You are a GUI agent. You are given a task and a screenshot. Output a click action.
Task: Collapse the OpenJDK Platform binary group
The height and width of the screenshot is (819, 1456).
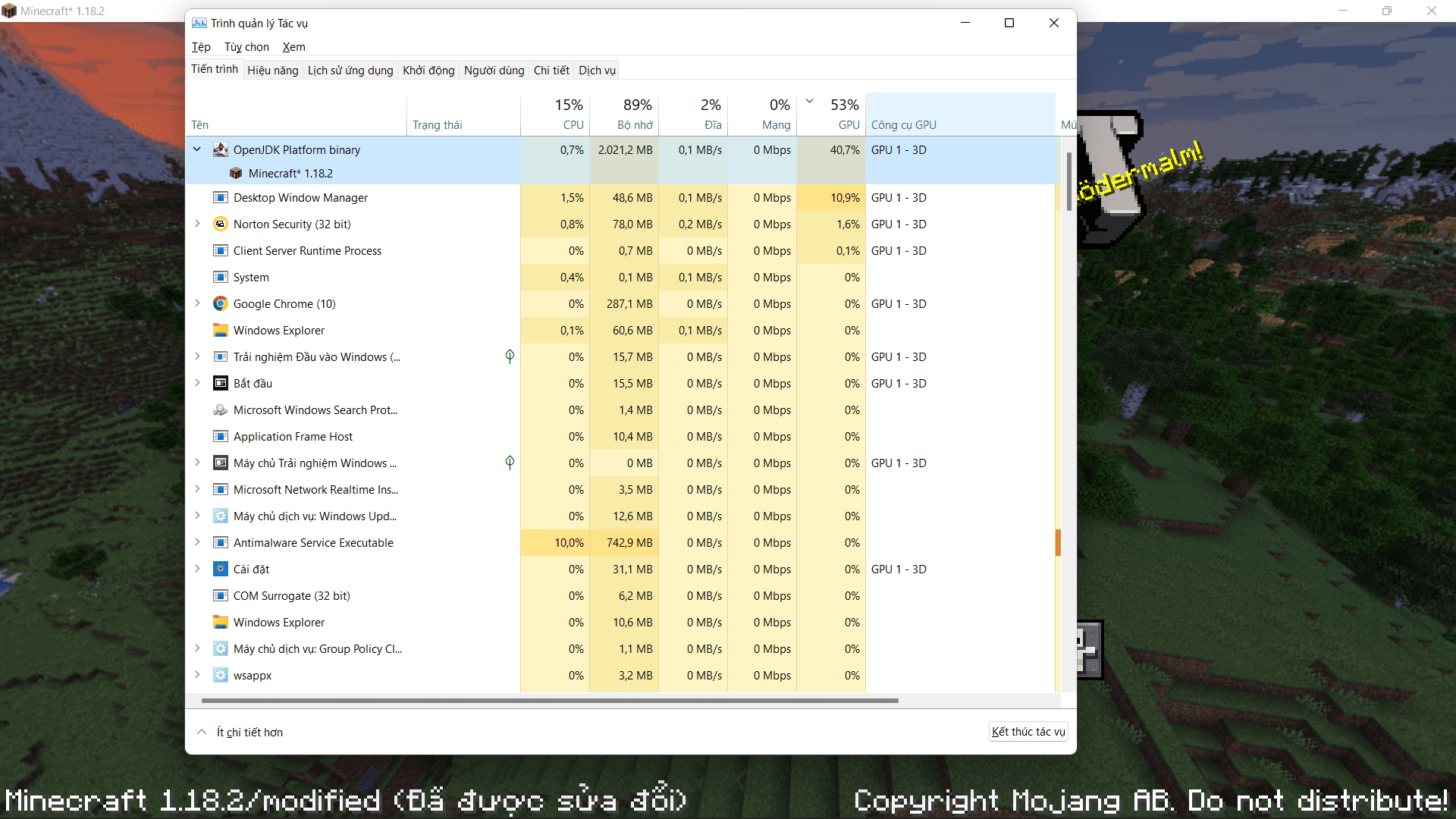pyautogui.click(x=197, y=149)
